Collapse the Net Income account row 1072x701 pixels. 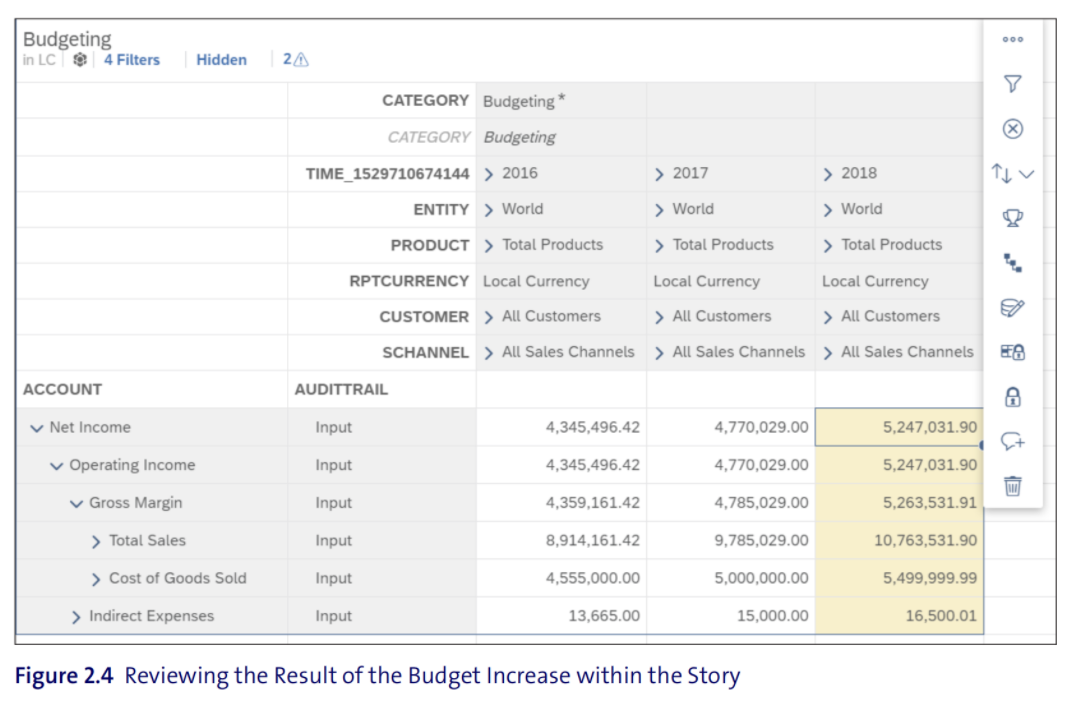pos(37,428)
